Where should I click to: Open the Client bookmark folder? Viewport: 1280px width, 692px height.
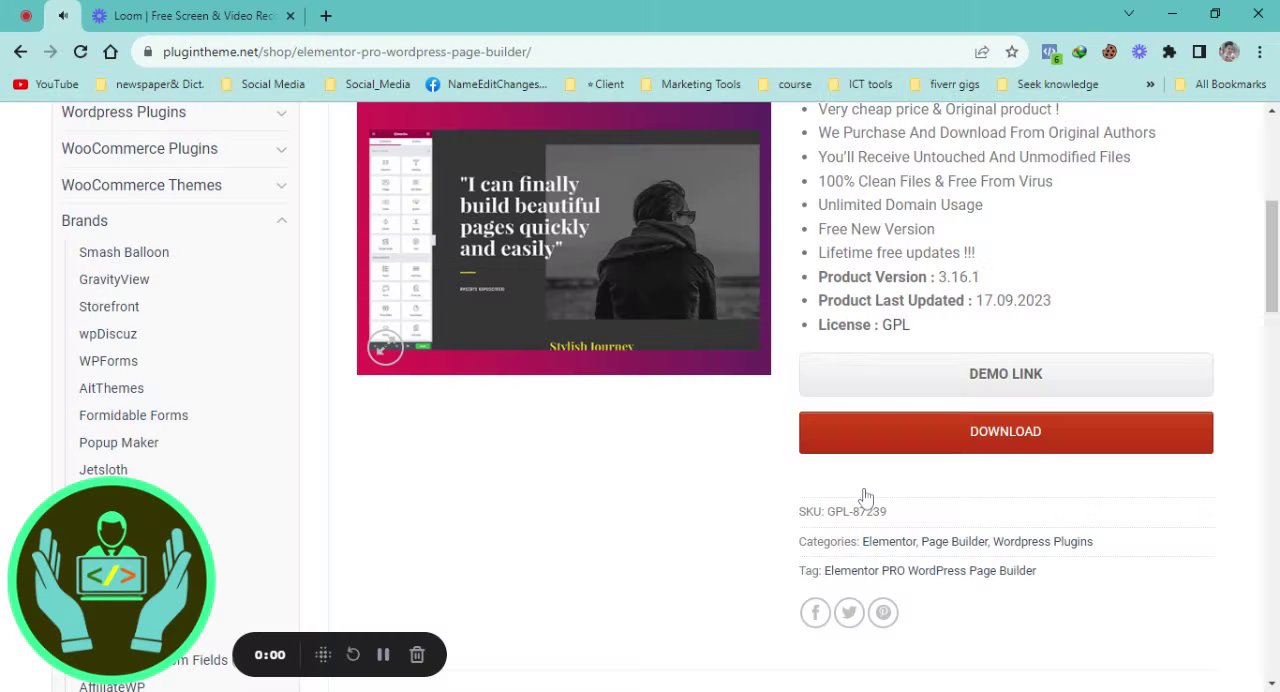click(595, 84)
